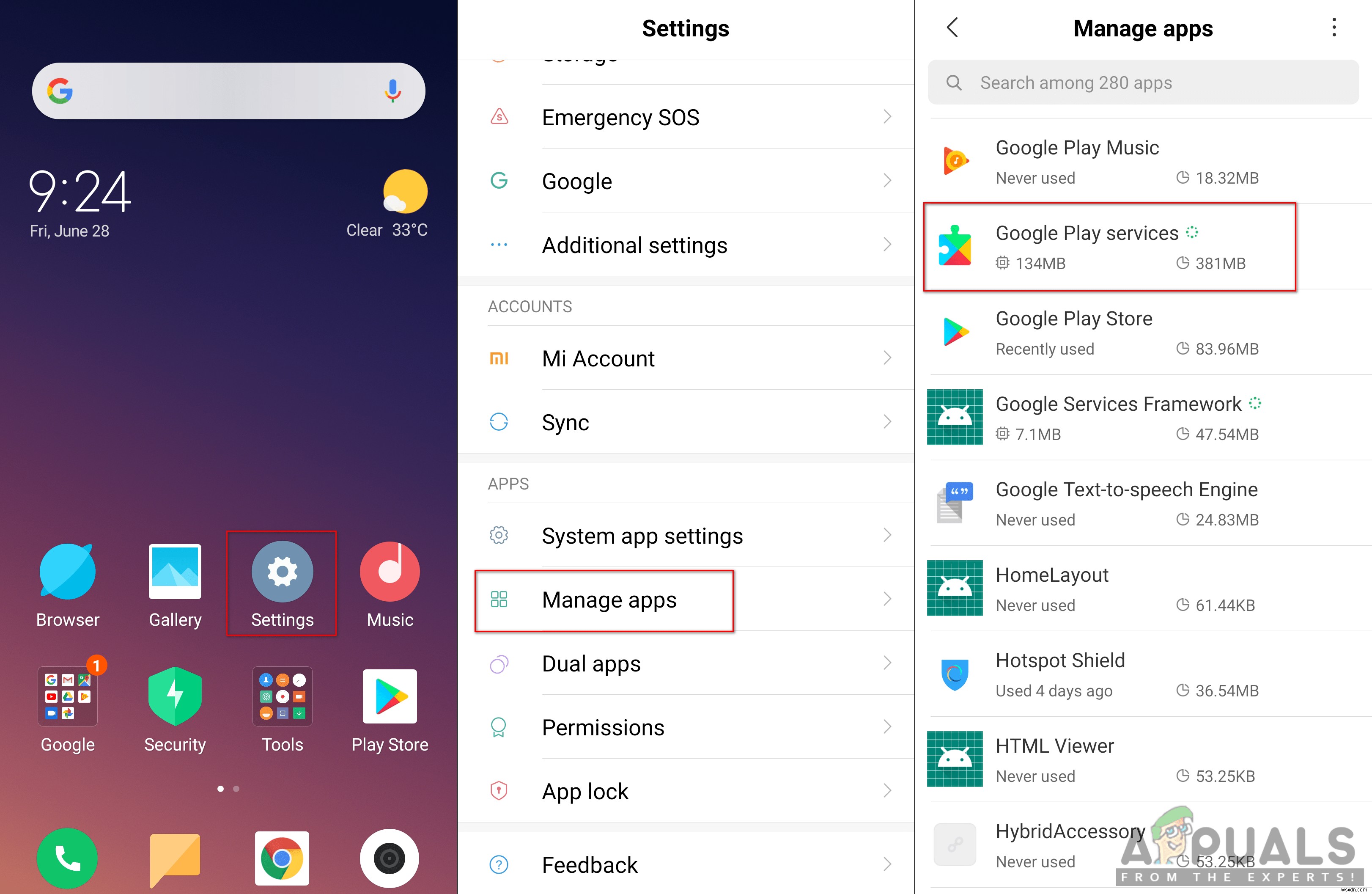The height and width of the screenshot is (894, 1372).
Task: Open HTML Viewer app settings
Action: pyautogui.click(x=1144, y=763)
